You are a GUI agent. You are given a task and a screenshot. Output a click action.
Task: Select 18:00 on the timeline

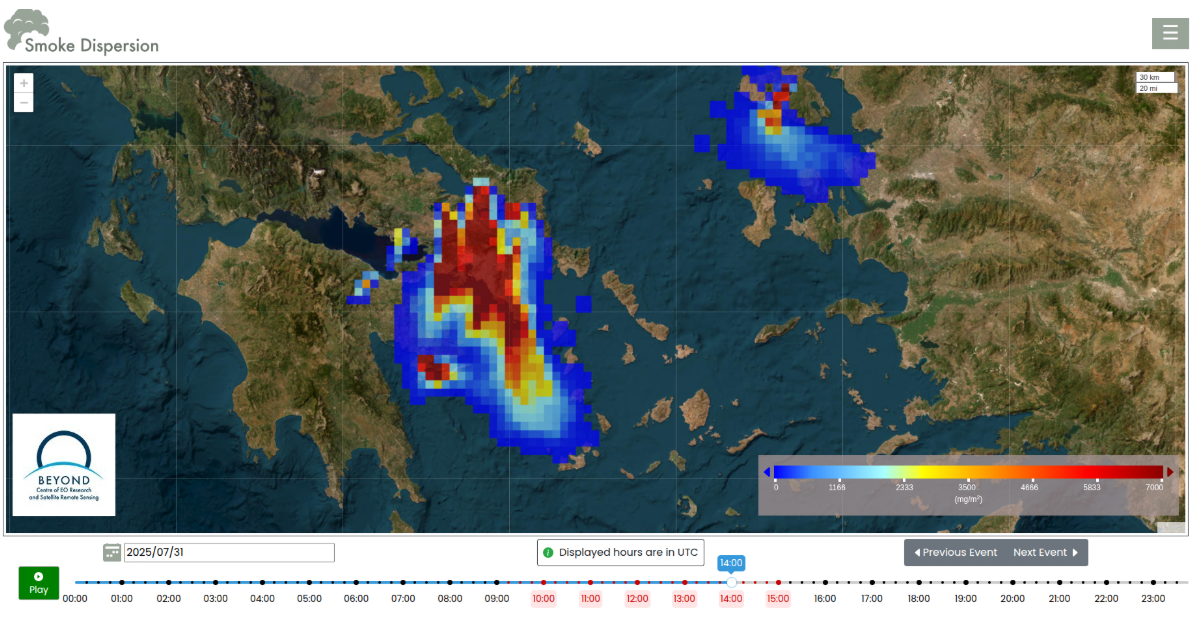[918, 598]
